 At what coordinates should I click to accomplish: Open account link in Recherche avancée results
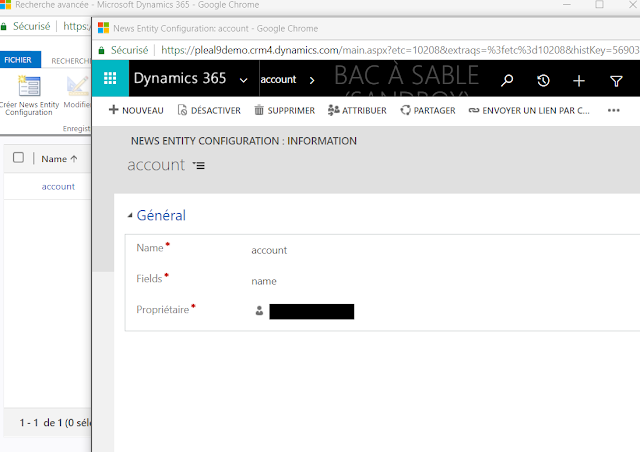[58, 187]
